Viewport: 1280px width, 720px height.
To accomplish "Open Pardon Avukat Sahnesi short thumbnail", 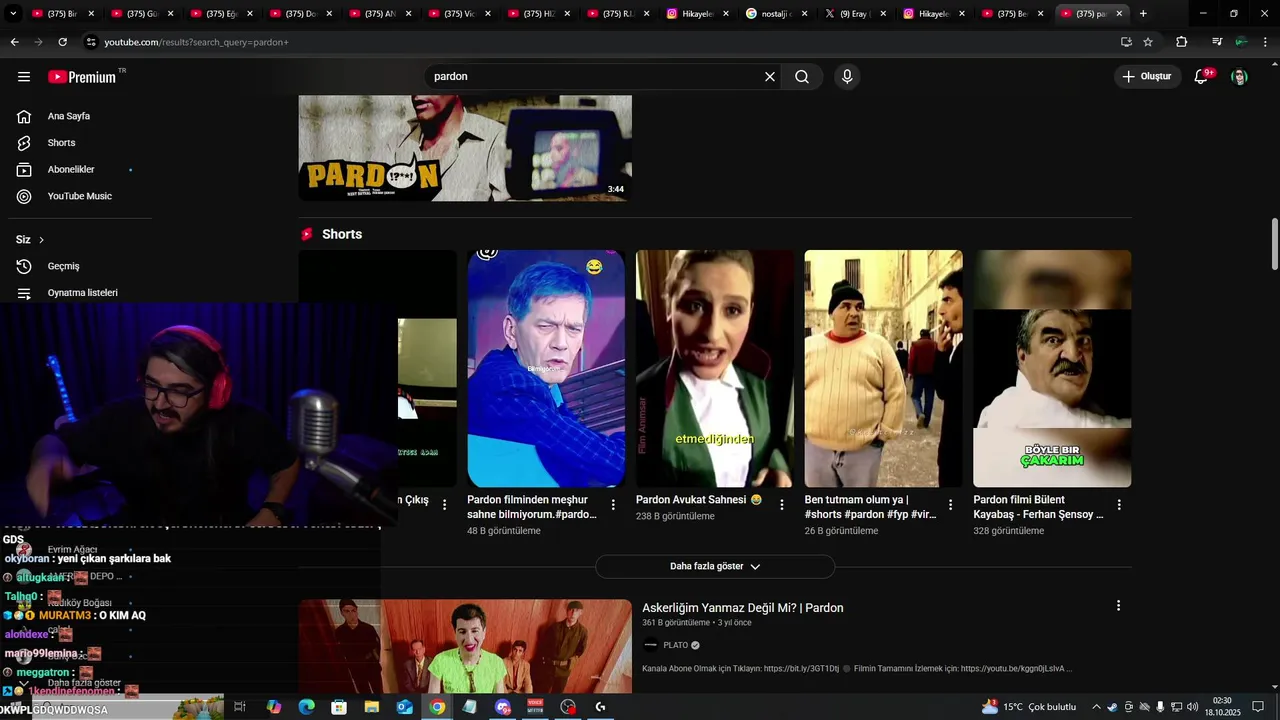I will coord(715,368).
